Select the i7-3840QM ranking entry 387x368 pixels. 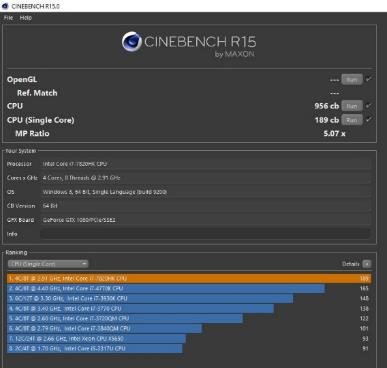pyautogui.click(x=104, y=329)
